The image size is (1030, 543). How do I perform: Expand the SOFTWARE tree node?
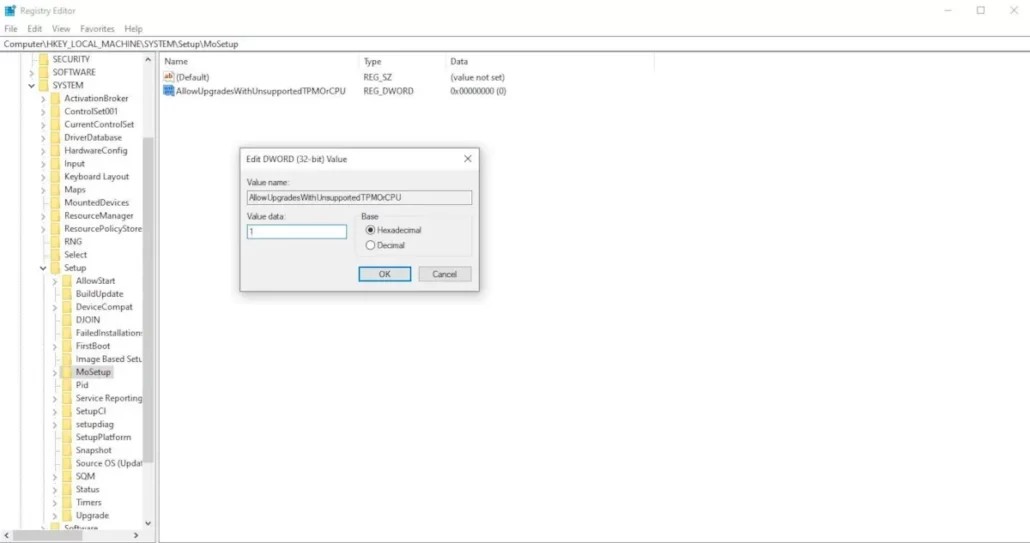[31, 72]
